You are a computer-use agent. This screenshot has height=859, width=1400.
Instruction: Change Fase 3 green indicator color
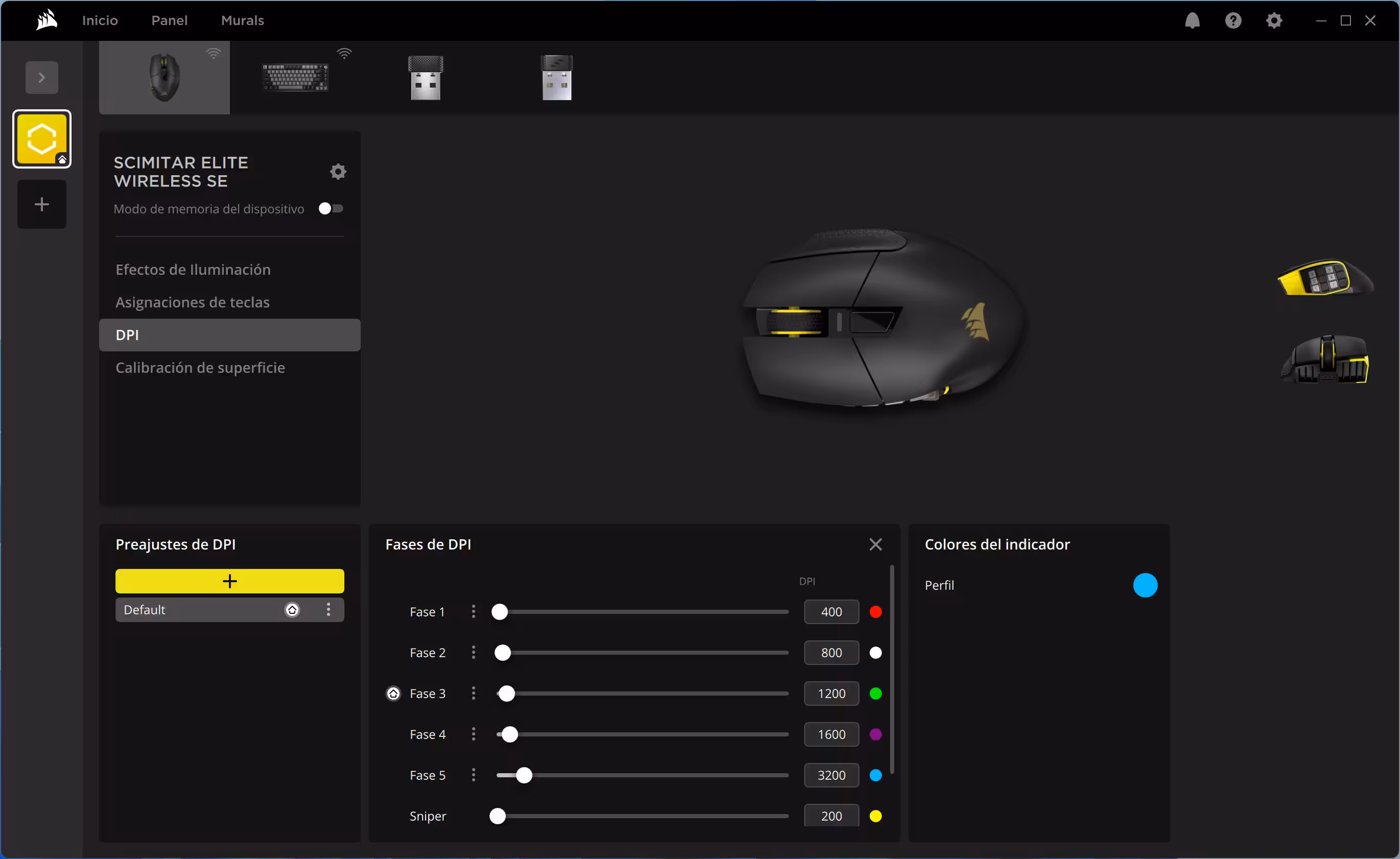coord(875,694)
